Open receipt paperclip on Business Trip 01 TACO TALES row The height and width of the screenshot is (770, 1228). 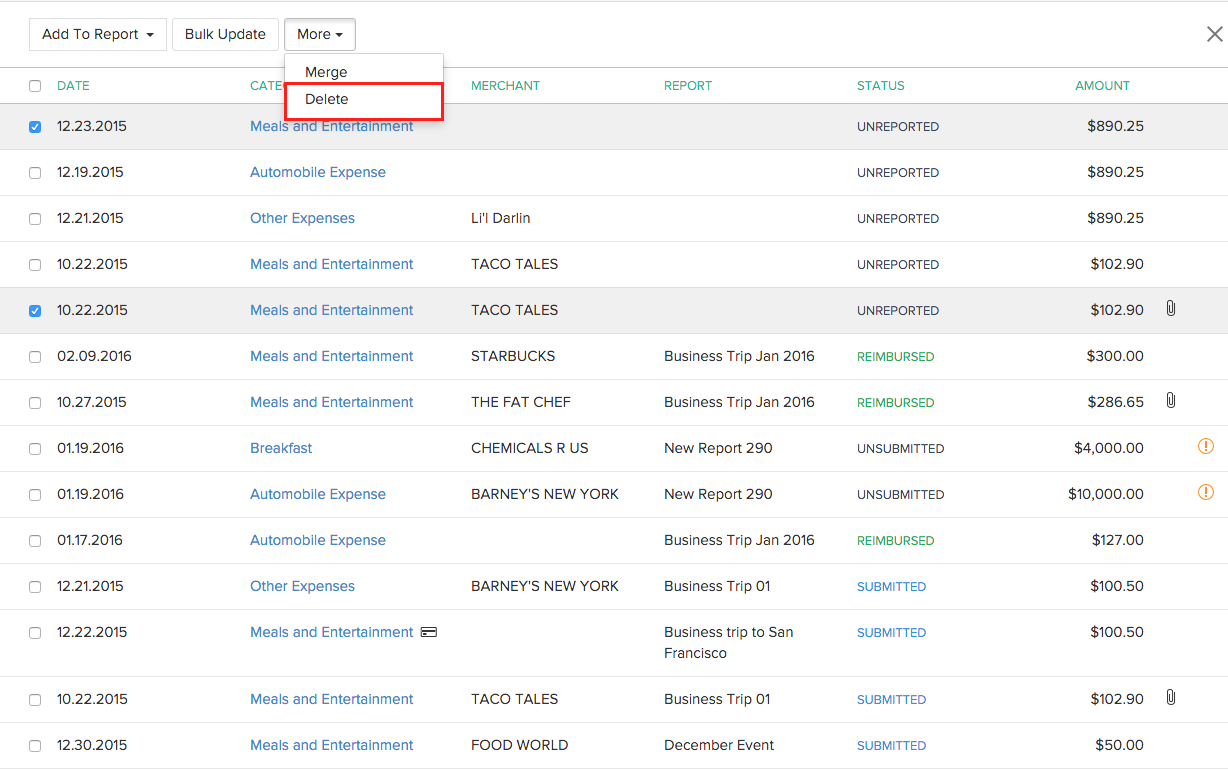[1170, 698]
